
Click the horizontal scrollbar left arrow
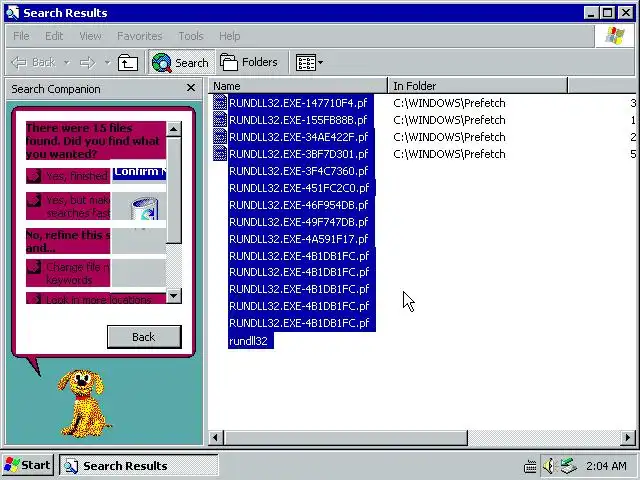coord(215,438)
